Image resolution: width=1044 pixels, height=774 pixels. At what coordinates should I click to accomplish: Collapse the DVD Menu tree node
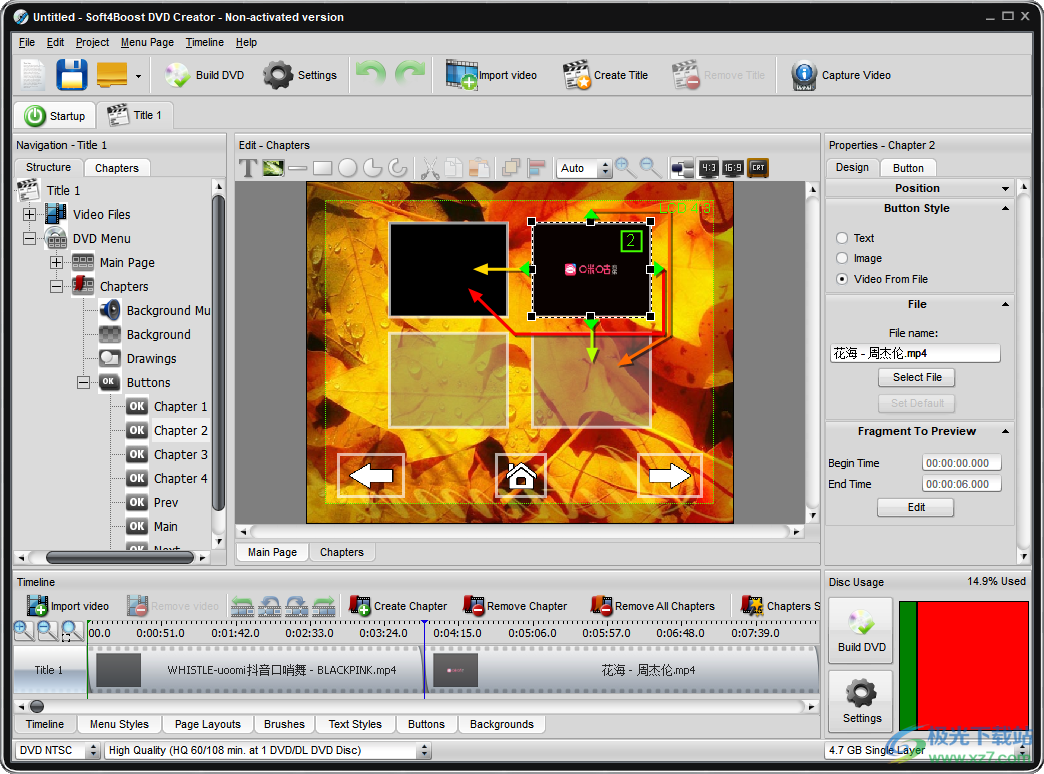29,238
